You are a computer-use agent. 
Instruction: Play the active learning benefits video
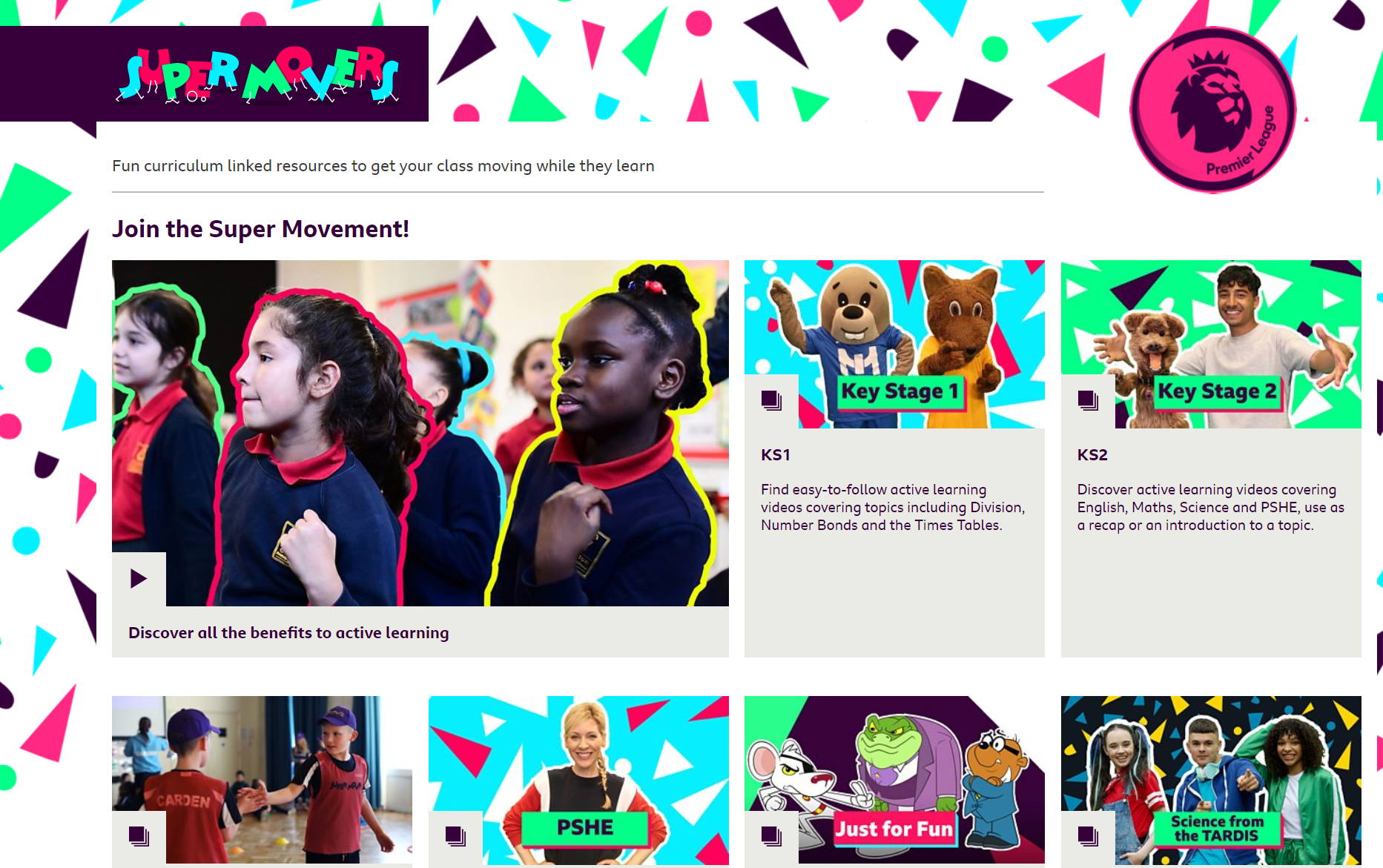coord(139,579)
